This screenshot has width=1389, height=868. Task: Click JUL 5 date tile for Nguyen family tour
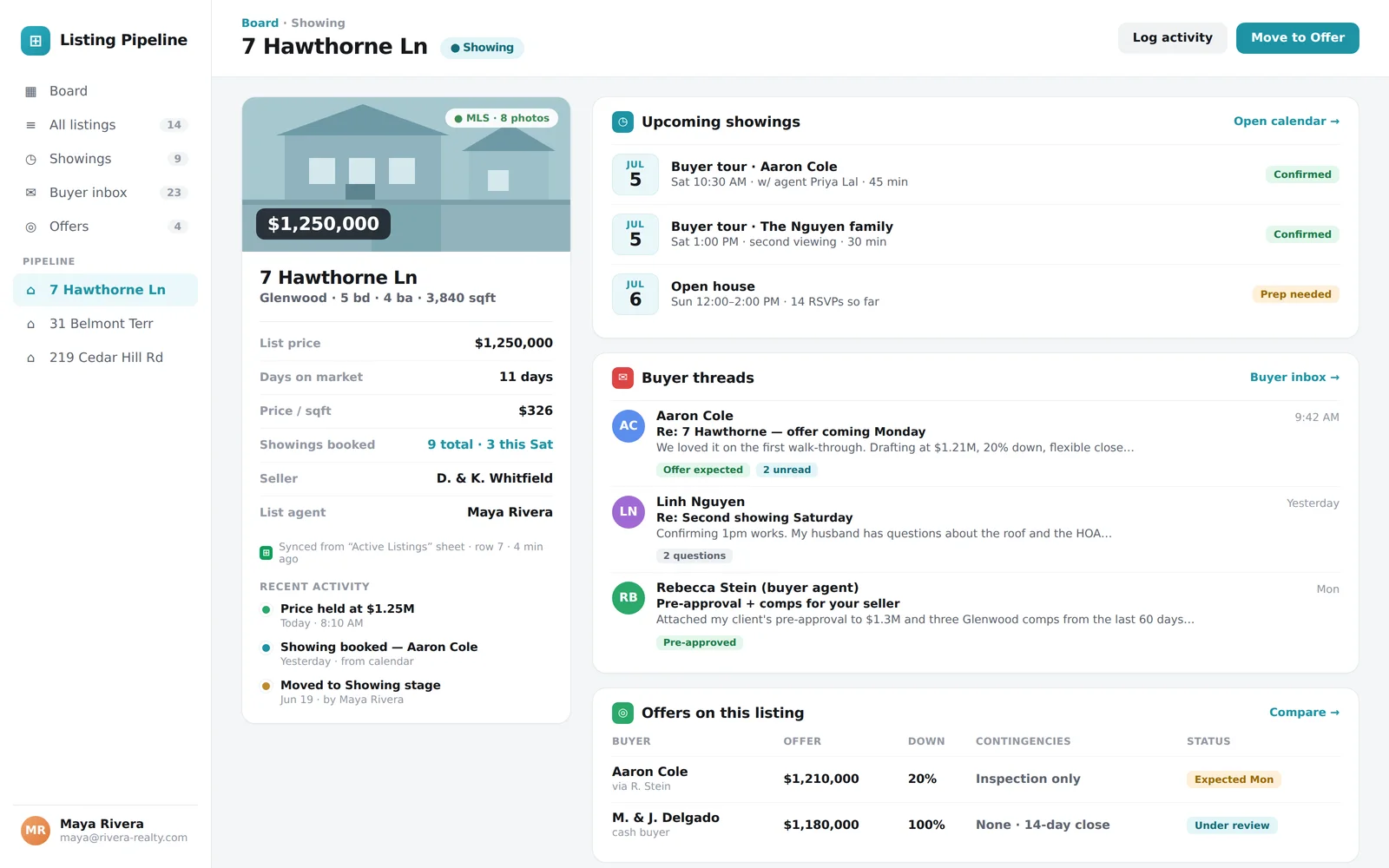tap(635, 234)
